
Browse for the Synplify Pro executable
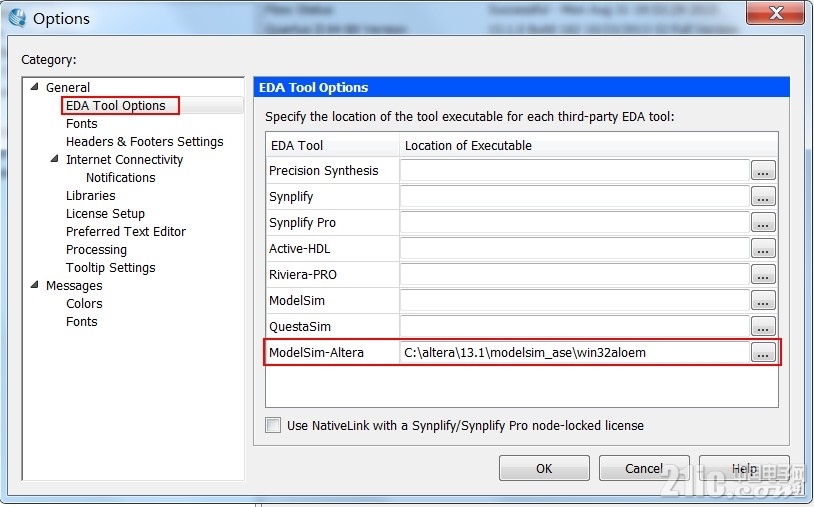[x=763, y=222]
